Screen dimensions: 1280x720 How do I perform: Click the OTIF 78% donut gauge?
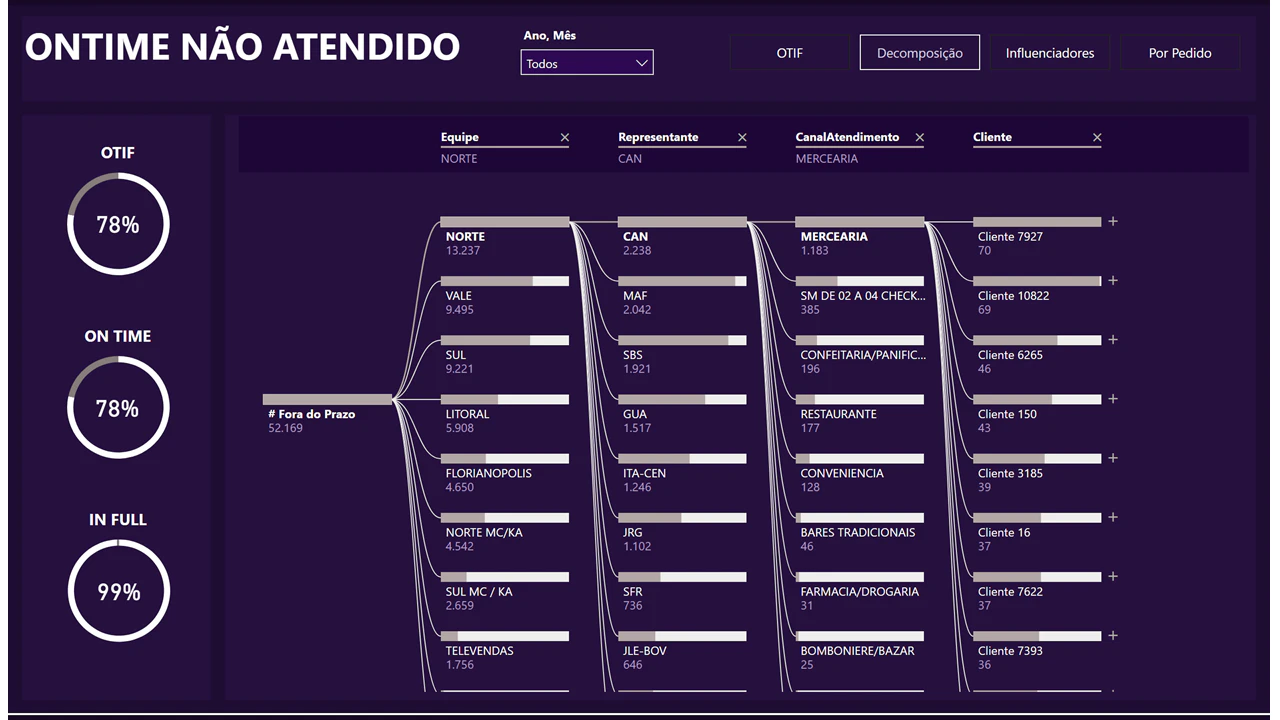118,224
